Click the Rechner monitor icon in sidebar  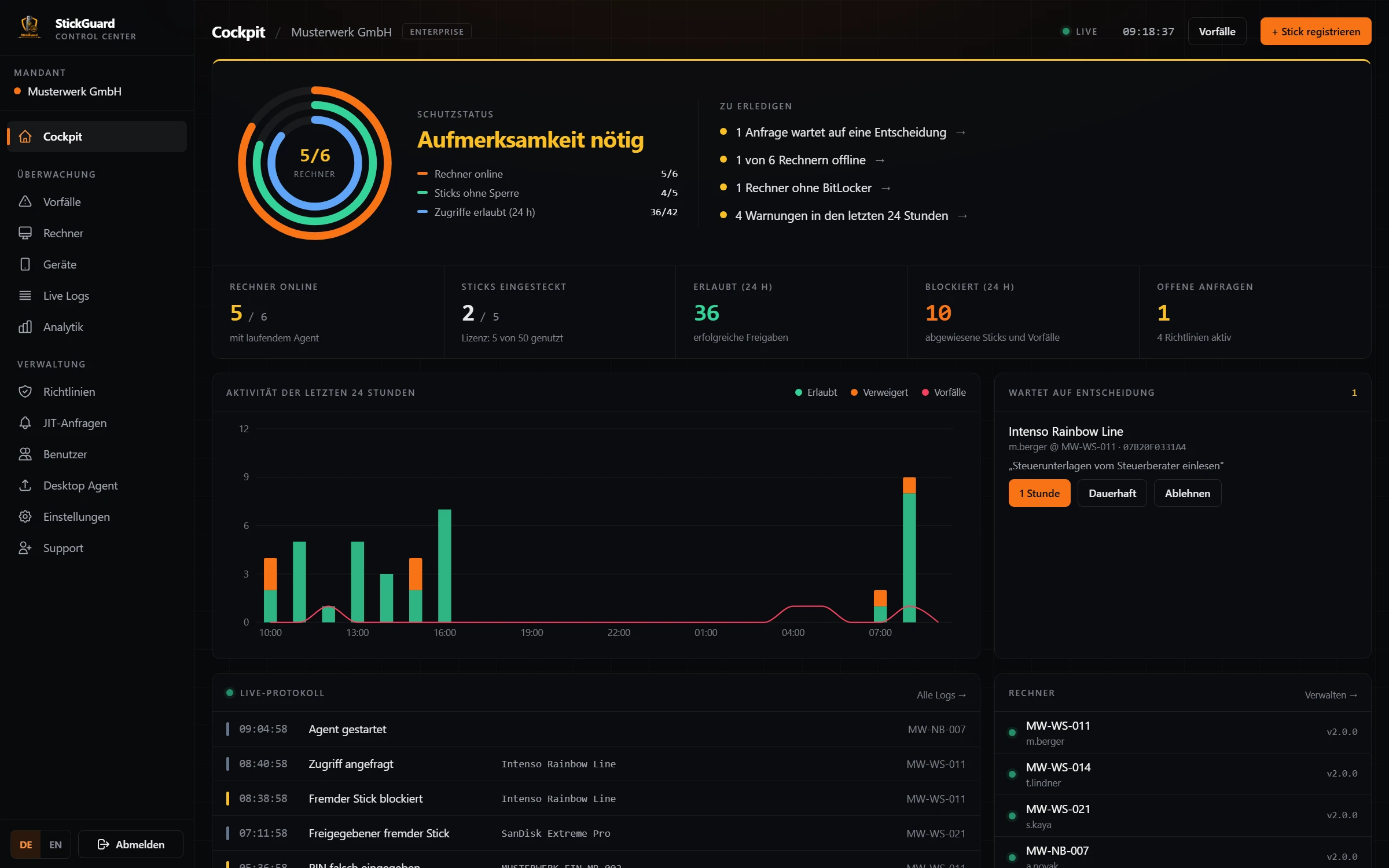[25, 233]
